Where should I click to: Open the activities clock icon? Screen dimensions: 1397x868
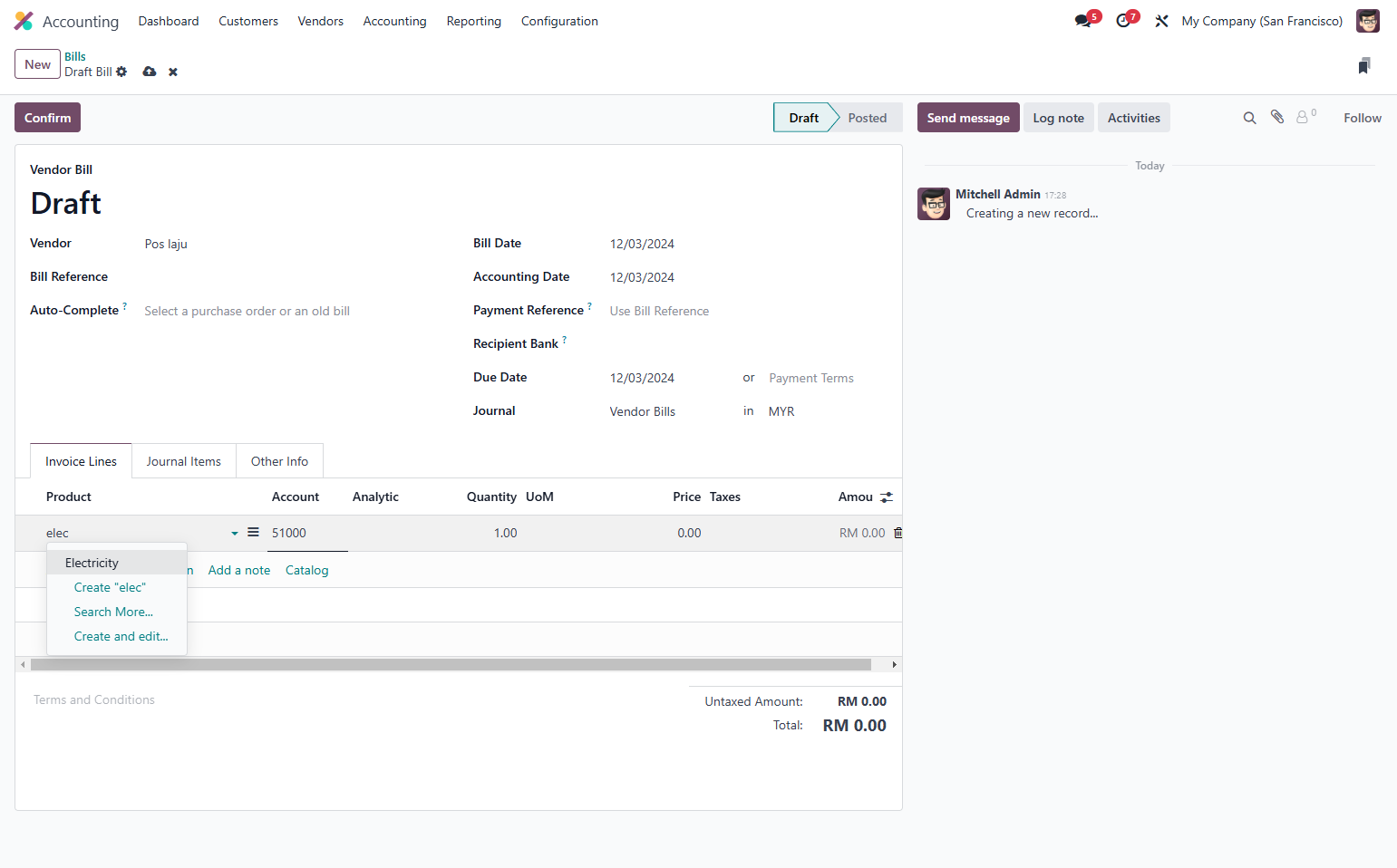1124,21
